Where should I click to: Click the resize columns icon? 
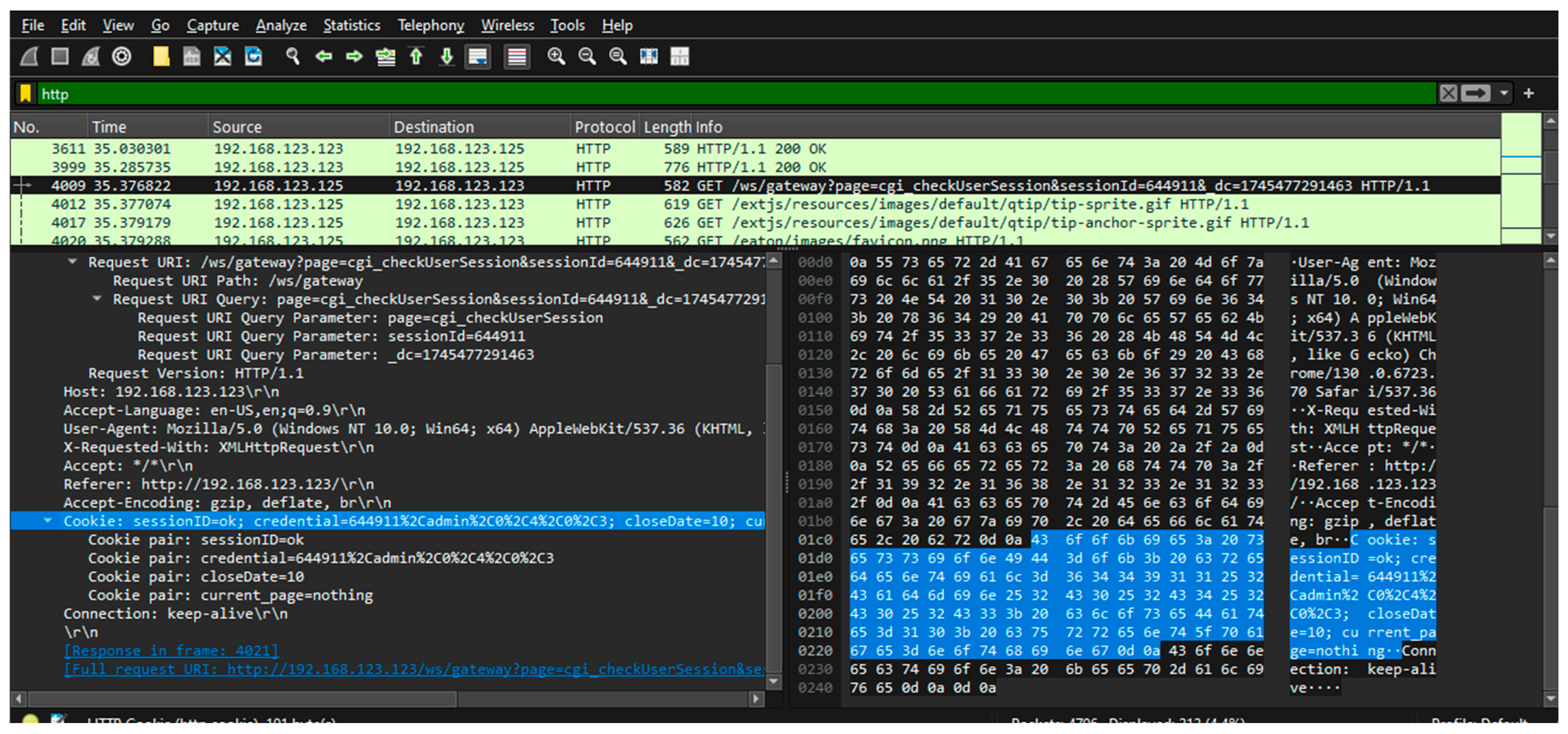[649, 56]
